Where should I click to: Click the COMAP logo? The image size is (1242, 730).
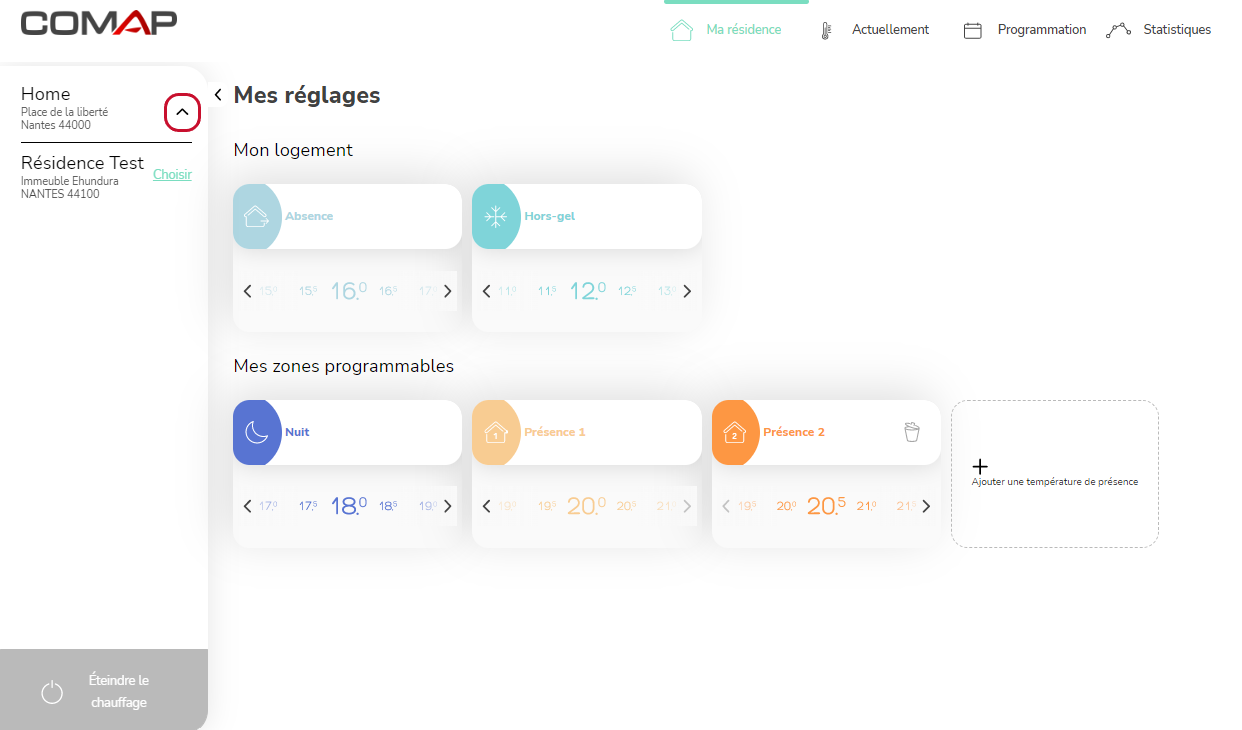[99, 23]
